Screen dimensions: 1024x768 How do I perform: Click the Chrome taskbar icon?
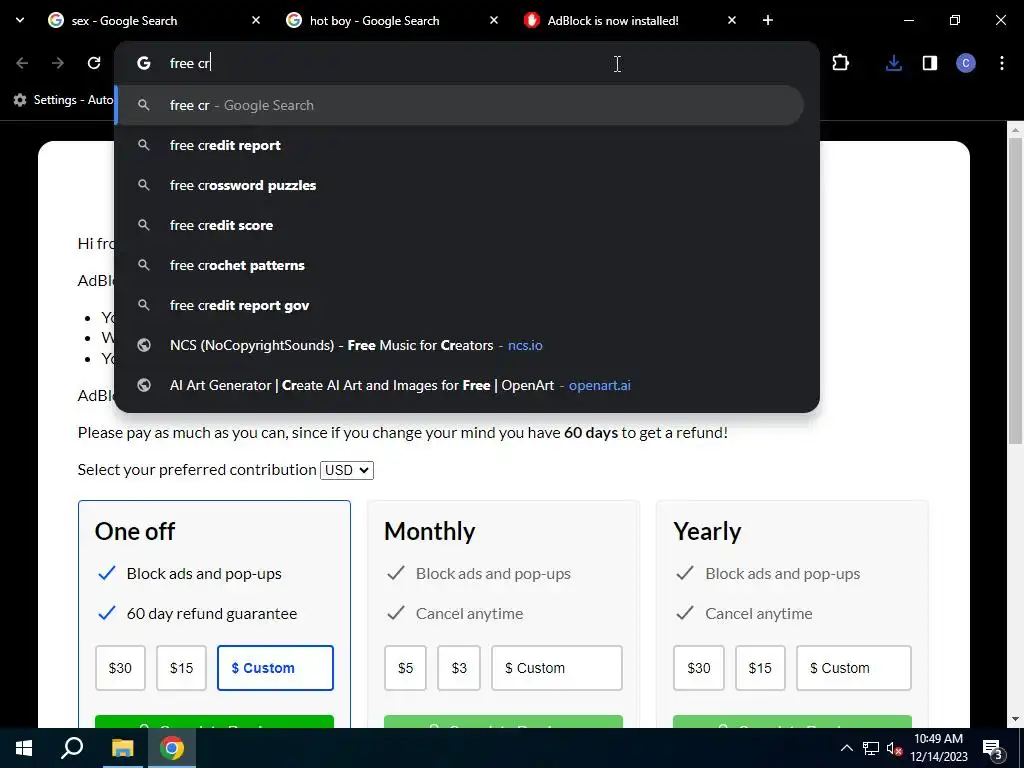point(172,748)
